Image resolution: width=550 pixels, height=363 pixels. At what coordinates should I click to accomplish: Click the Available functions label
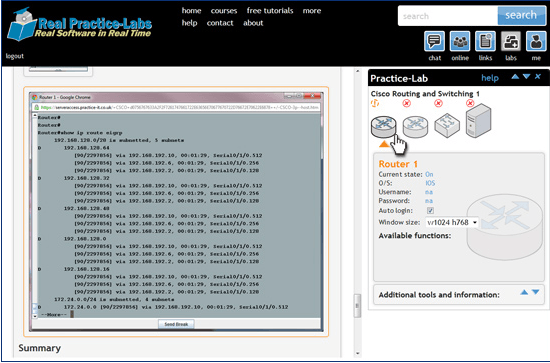point(415,236)
